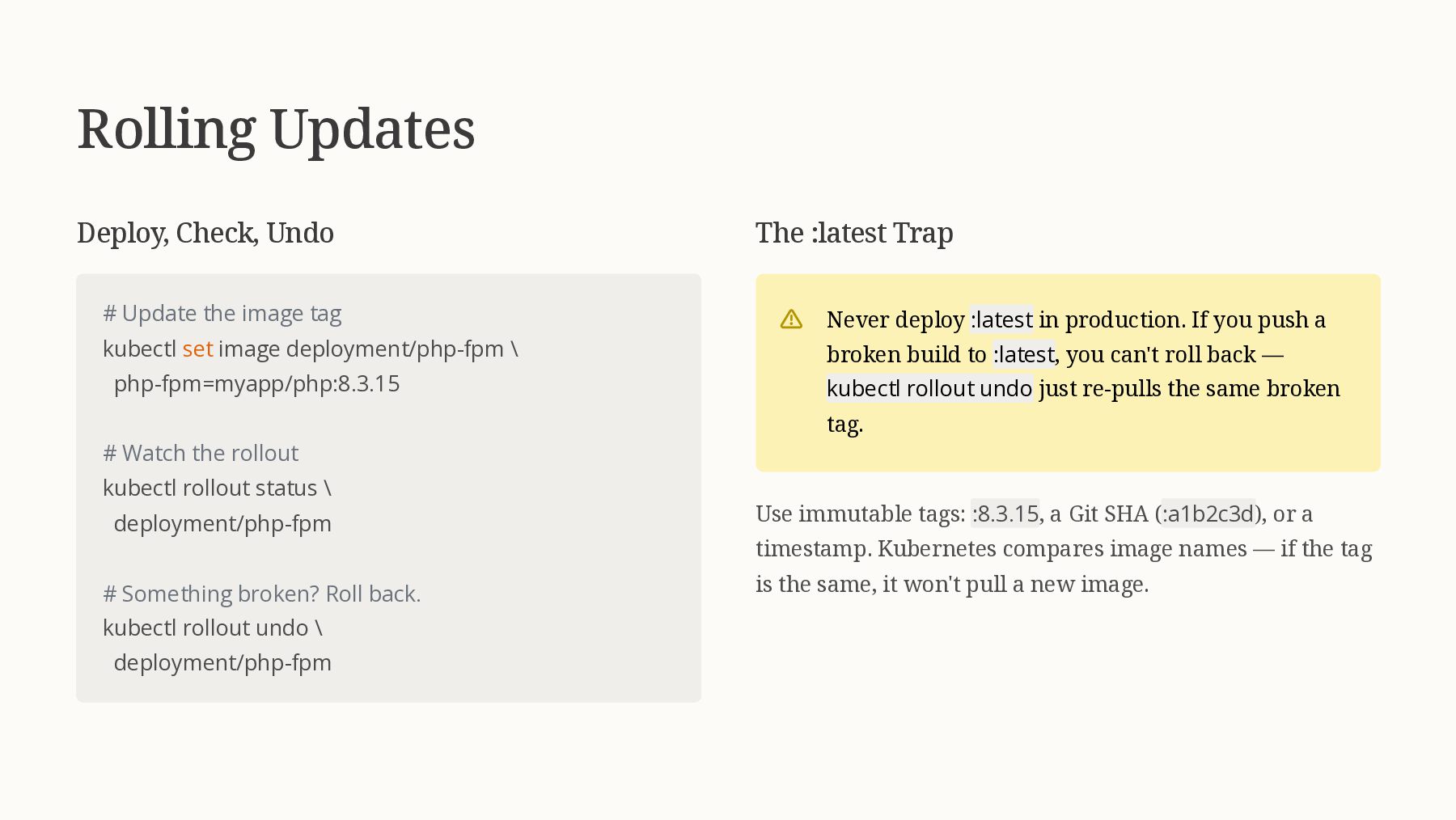The width and height of the screenshot is (1456, 820).
Task: Click 'kubectl rollout undo \' in code block
Action: [213, 628]
